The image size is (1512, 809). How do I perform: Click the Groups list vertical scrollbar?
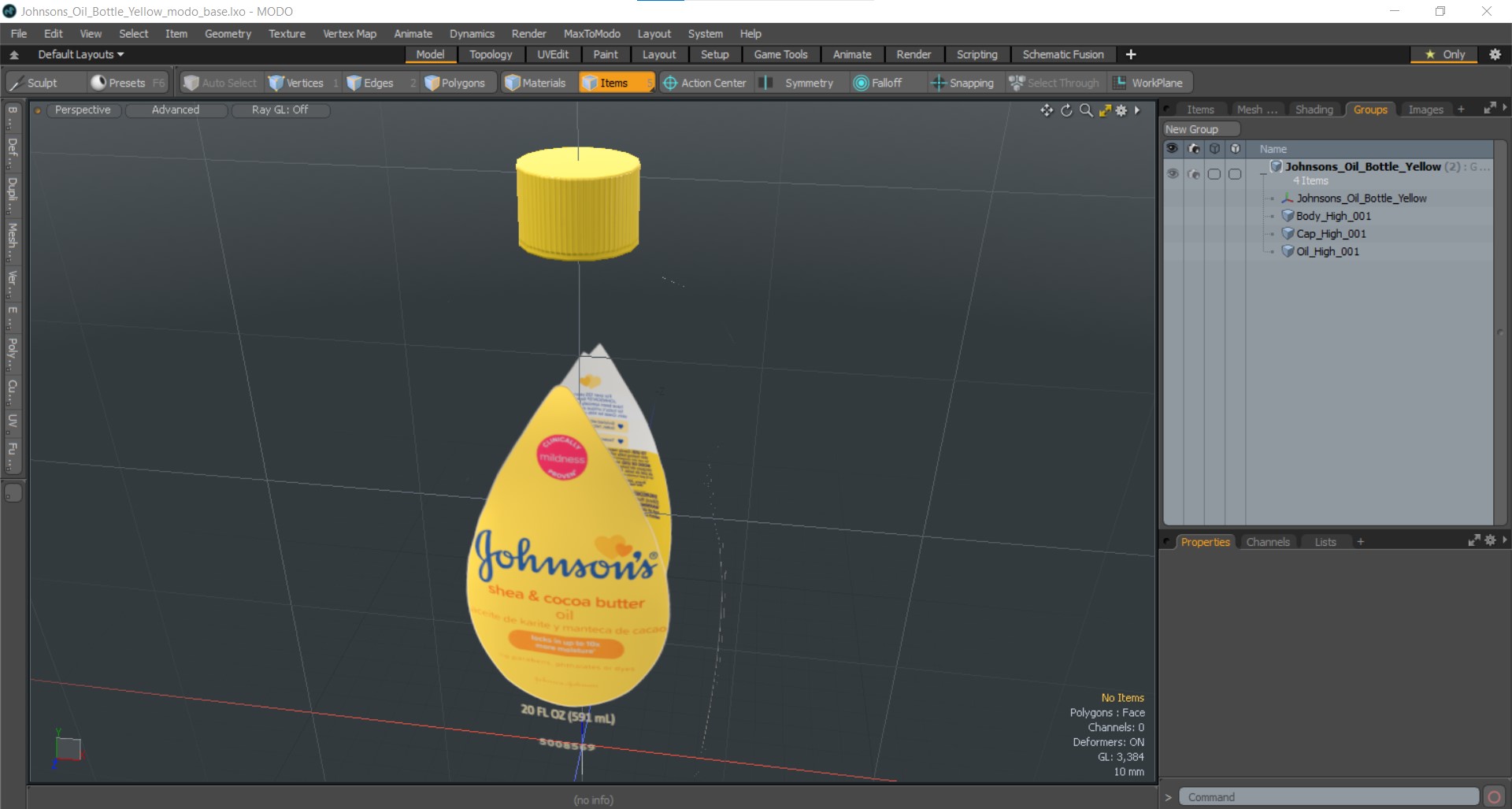tap(1500, 332)
